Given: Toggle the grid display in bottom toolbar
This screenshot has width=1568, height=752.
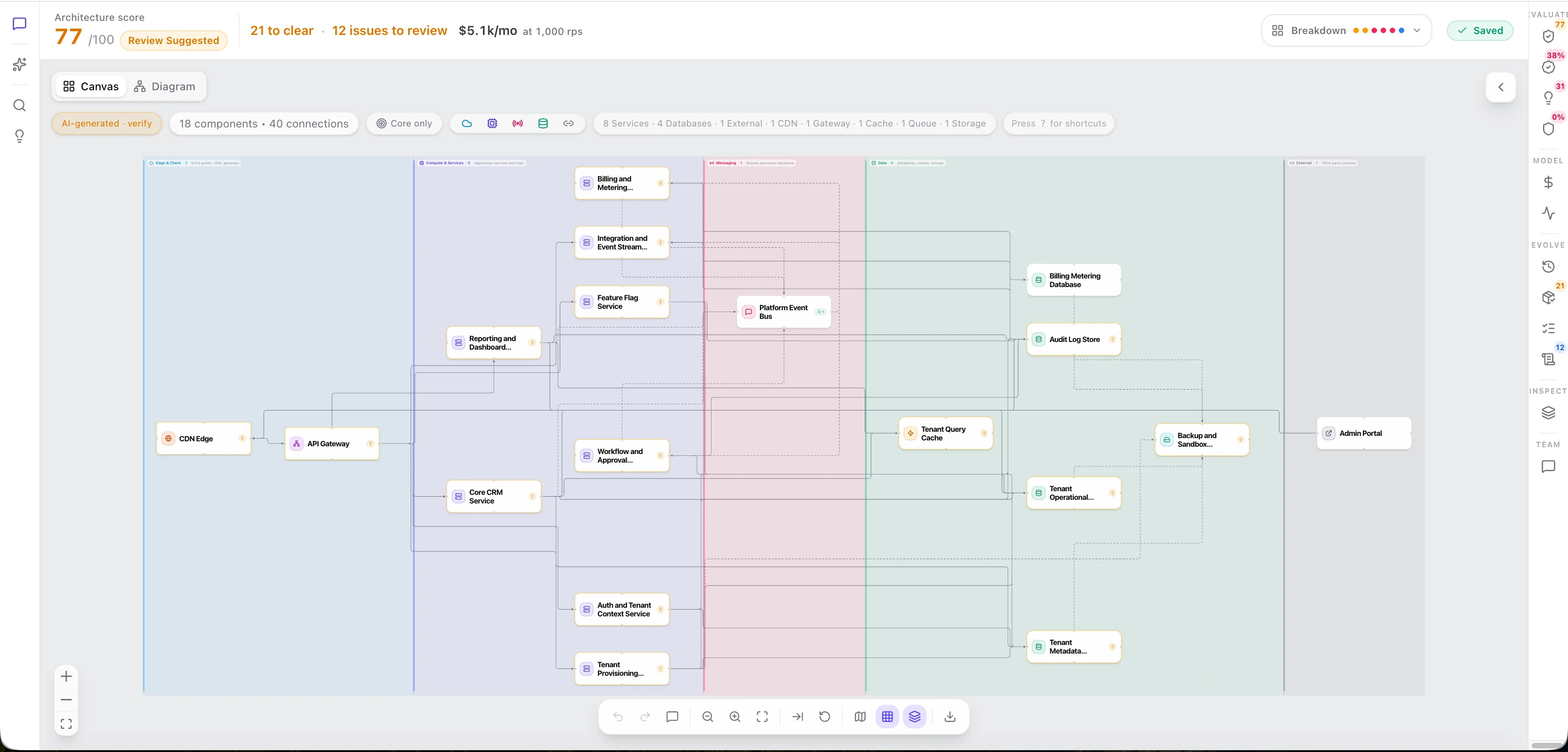Looking at the screenshot, I should pyautogui.click(x=887, y=717).
